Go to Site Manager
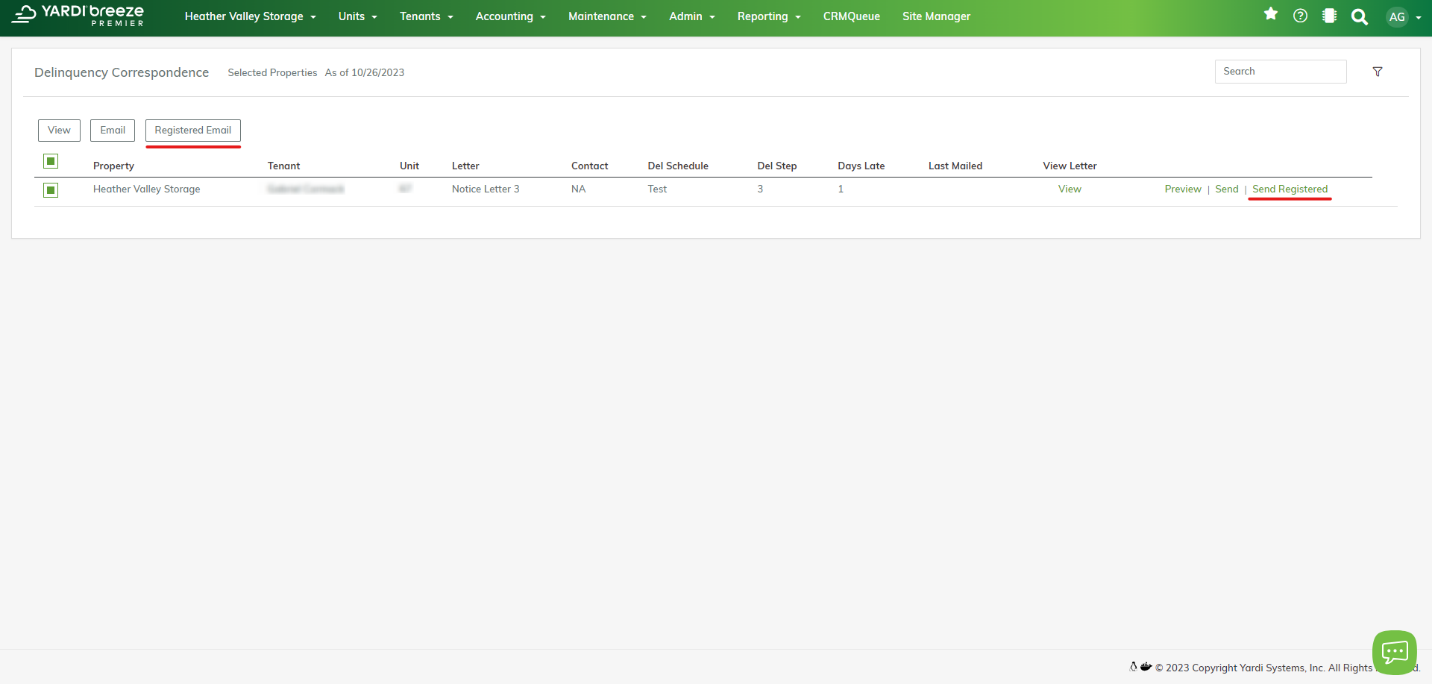This screenshot has width=1432, height=684. 936,17
